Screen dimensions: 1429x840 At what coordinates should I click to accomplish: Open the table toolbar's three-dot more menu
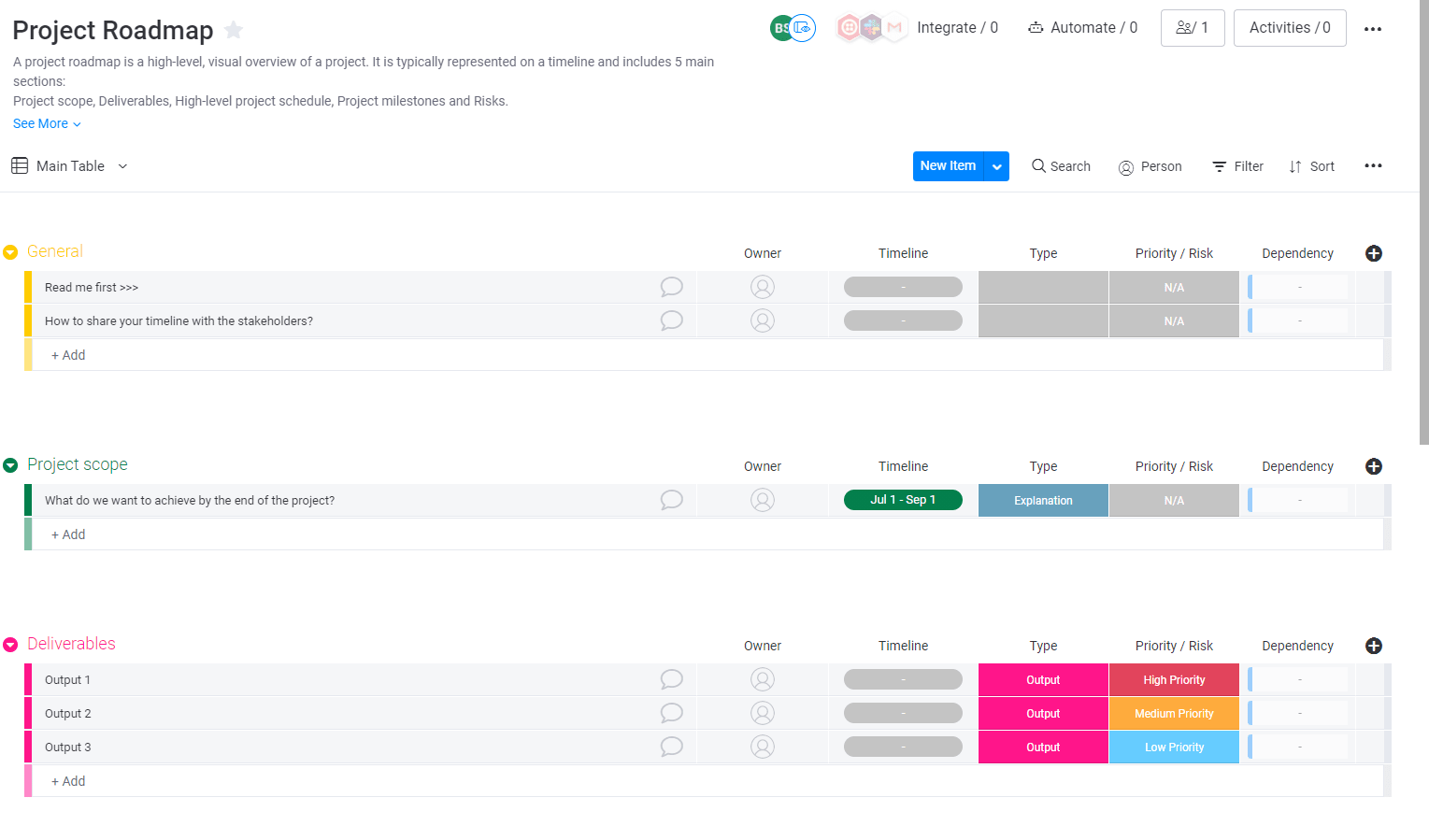coord(1373,165)
